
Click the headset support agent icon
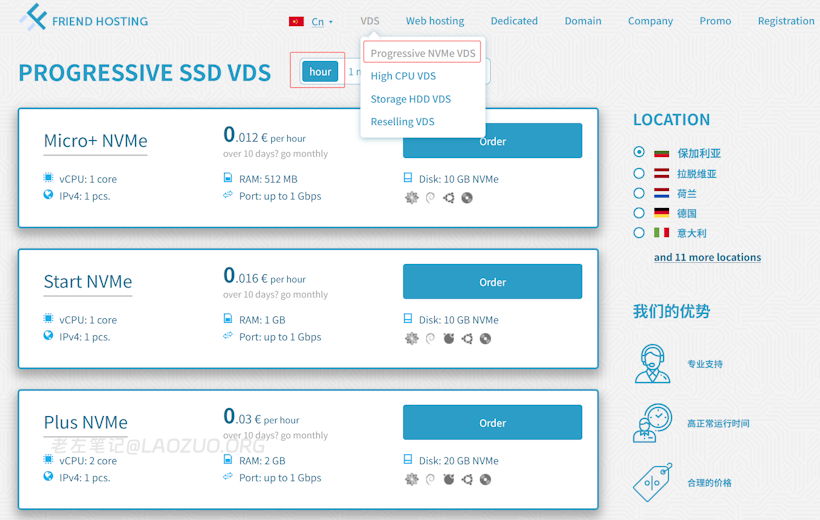point(652,364)
